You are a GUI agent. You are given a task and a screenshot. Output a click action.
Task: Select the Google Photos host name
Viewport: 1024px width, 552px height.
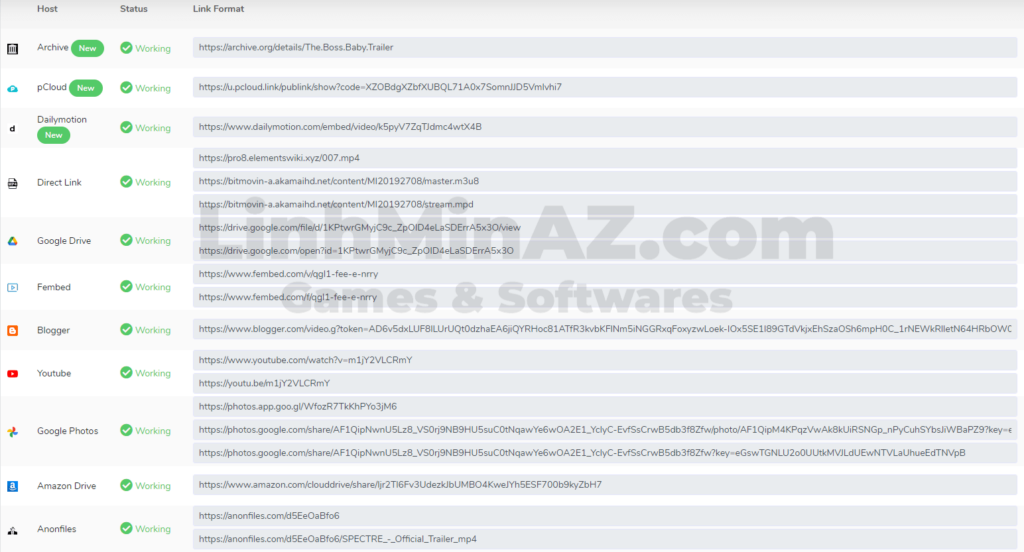click(67, 431)
